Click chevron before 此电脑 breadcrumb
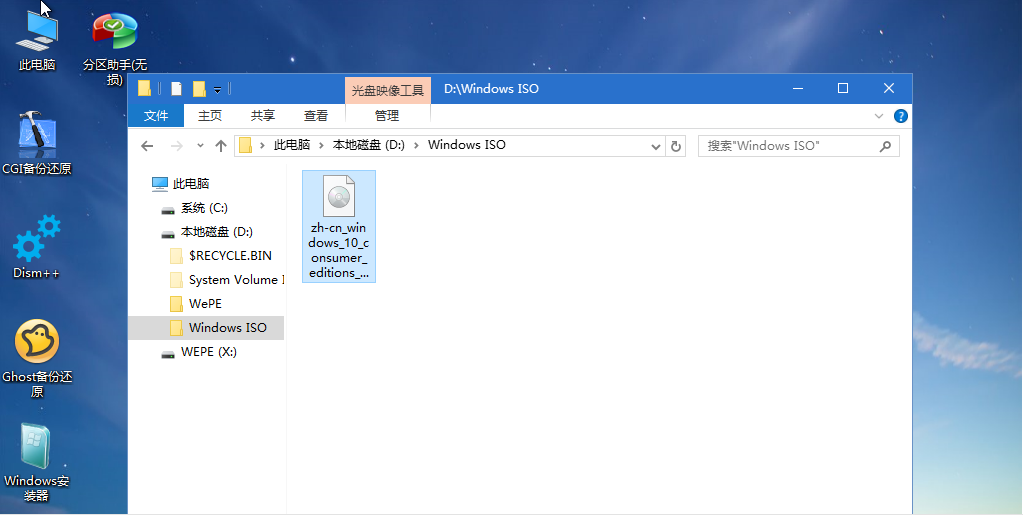 click(263, 145)
